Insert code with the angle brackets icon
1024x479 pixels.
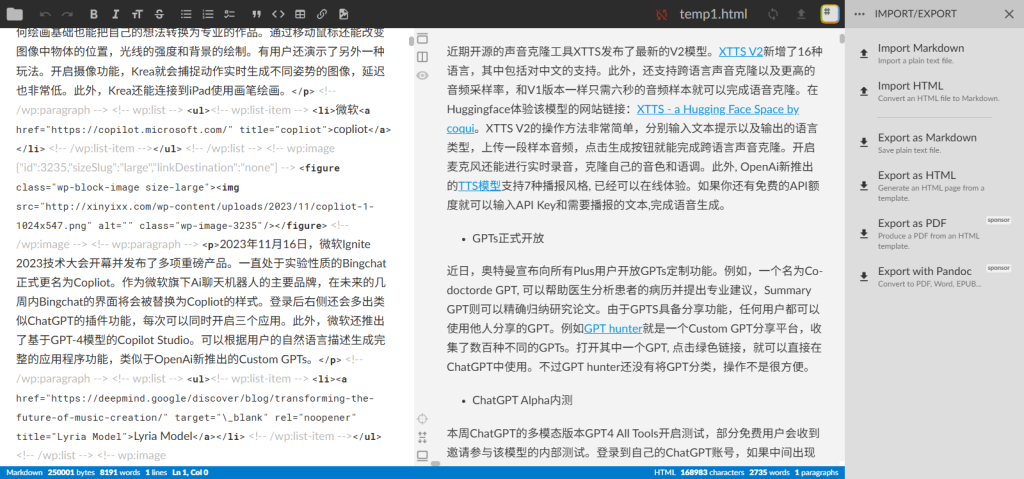tap(278, 14)
